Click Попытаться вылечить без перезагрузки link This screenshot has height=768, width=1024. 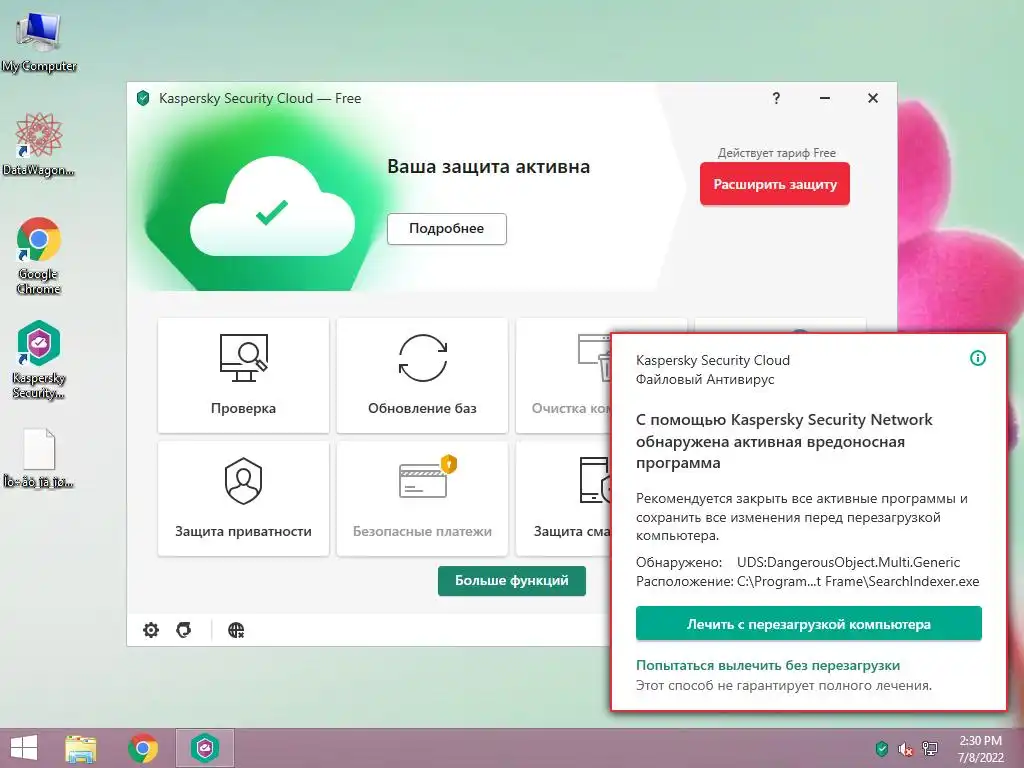point(768,665)
